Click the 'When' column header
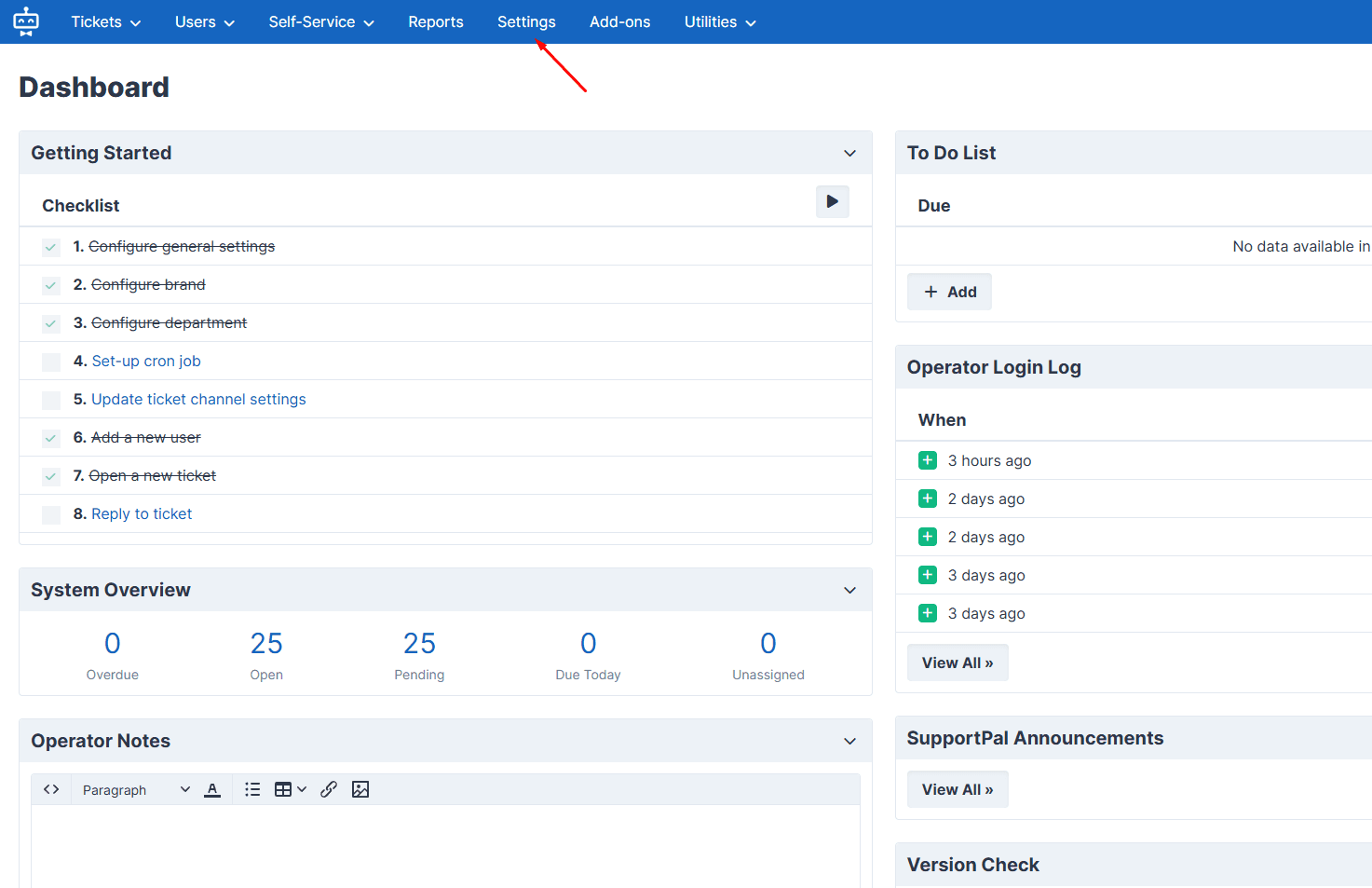The height and width of the screenshot is (888, 1372). coord(942,420)
